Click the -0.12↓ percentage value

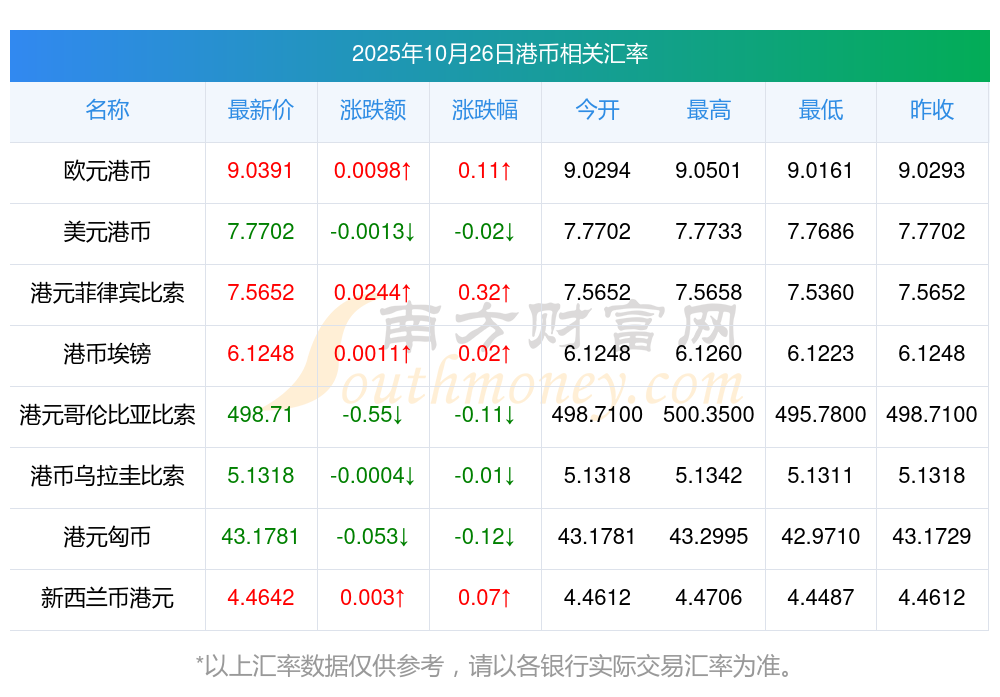coord(485,536)
